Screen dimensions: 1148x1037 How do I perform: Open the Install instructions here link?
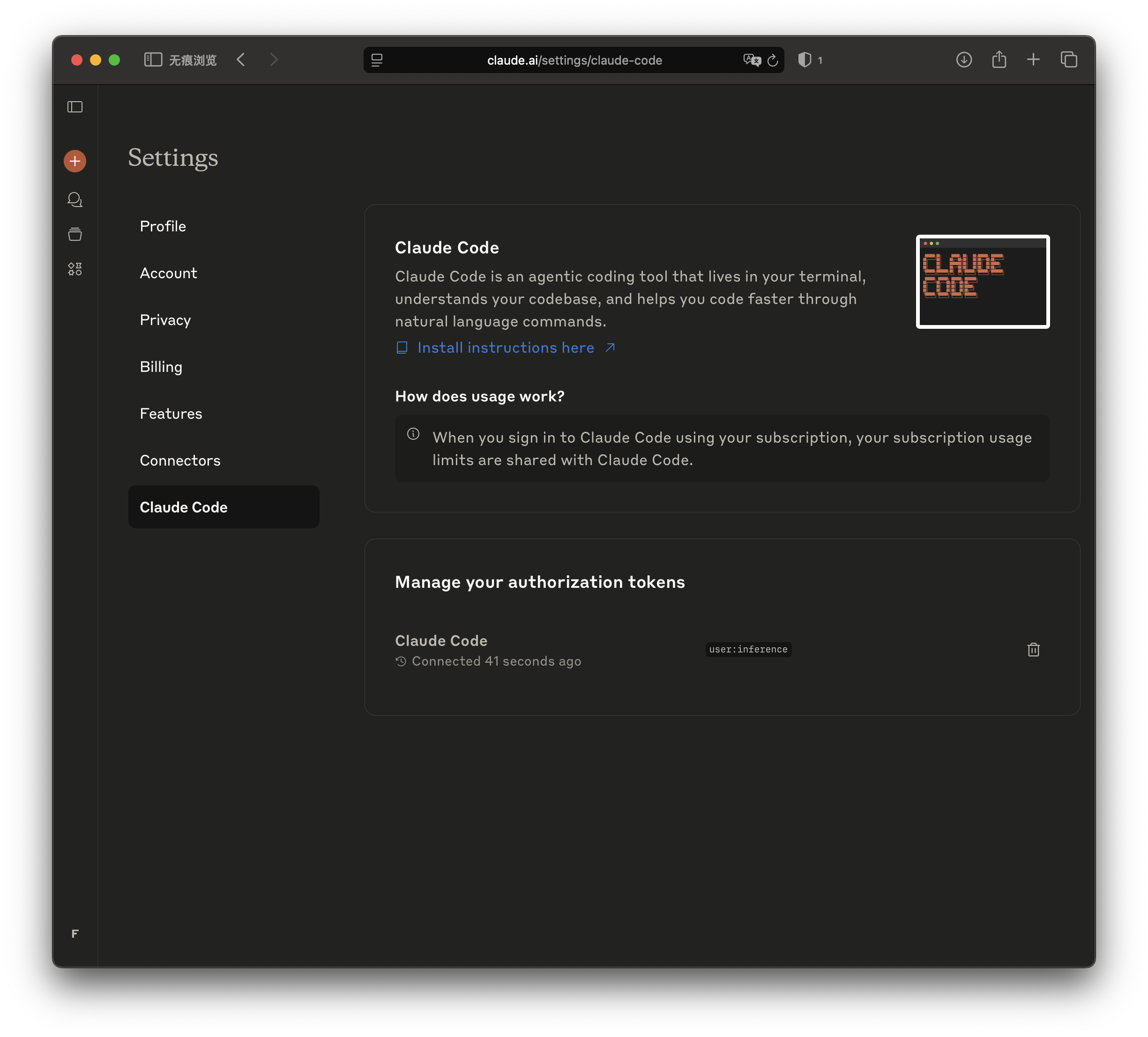pos(506,348)
